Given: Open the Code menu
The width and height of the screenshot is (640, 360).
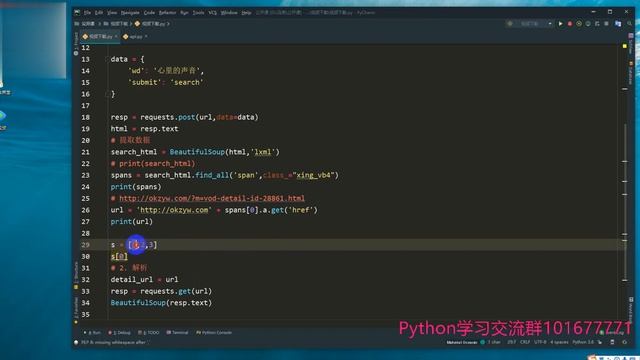Looking at the screenshot, I should 149,13.
